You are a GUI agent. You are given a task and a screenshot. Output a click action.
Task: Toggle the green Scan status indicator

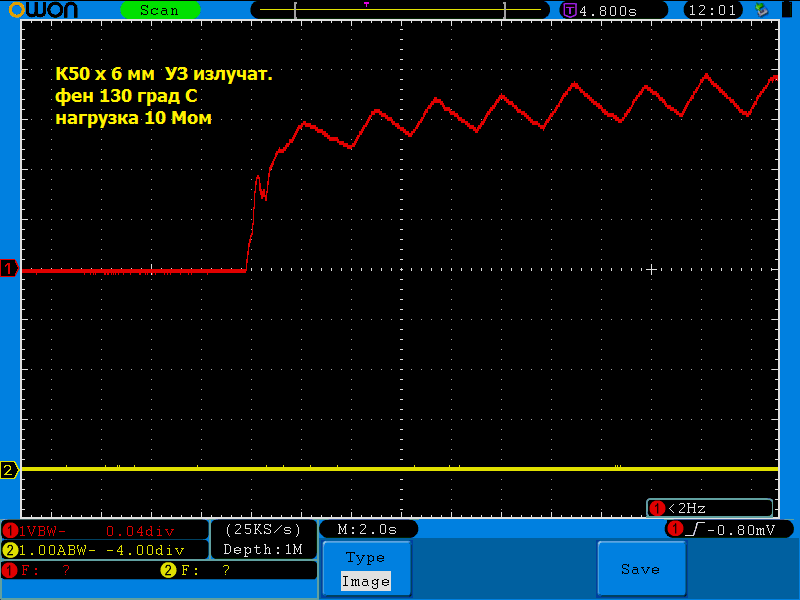[159, 10]
